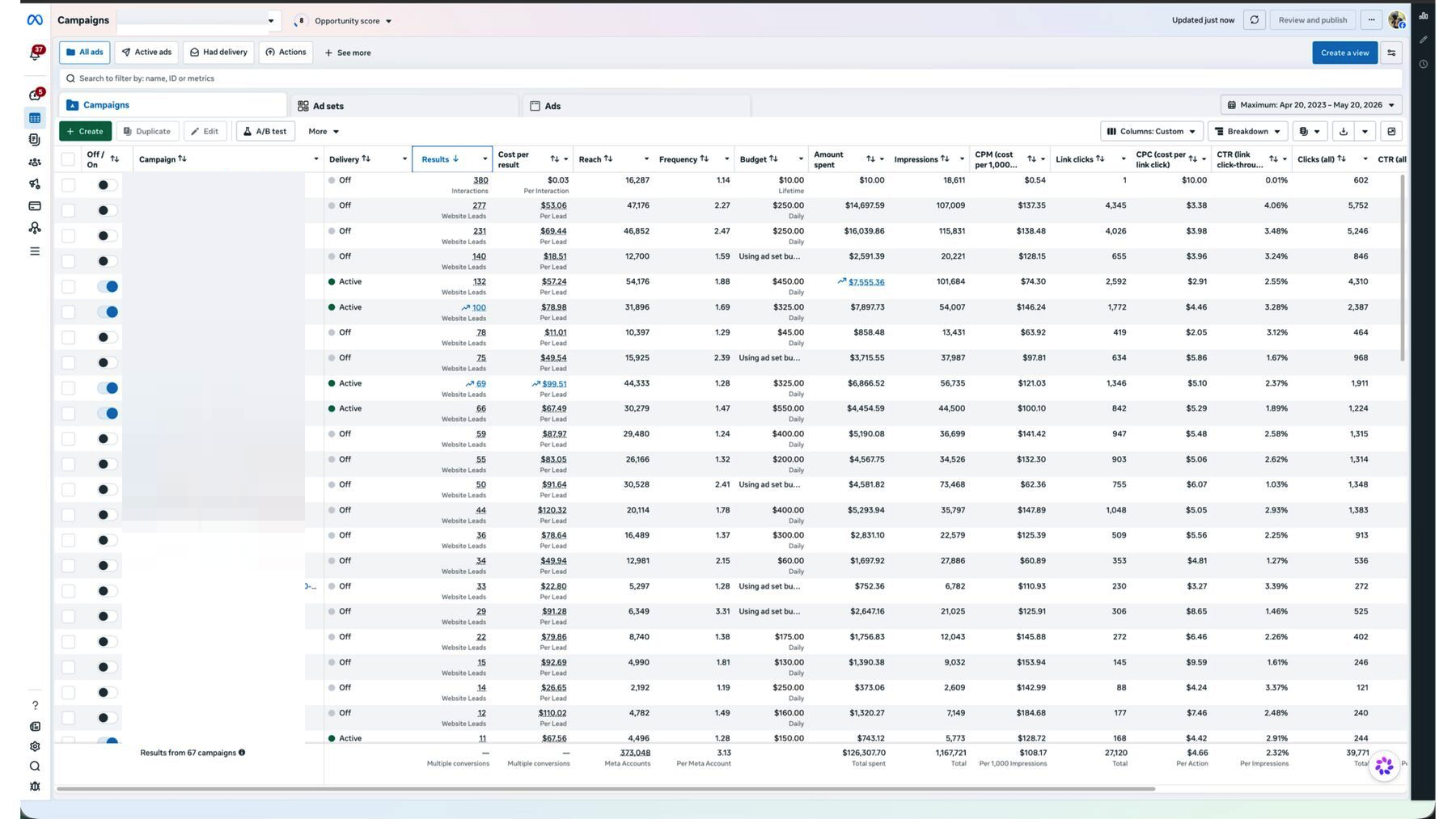Open the three-dots menu beside Review and publish

coord(1372,20)
